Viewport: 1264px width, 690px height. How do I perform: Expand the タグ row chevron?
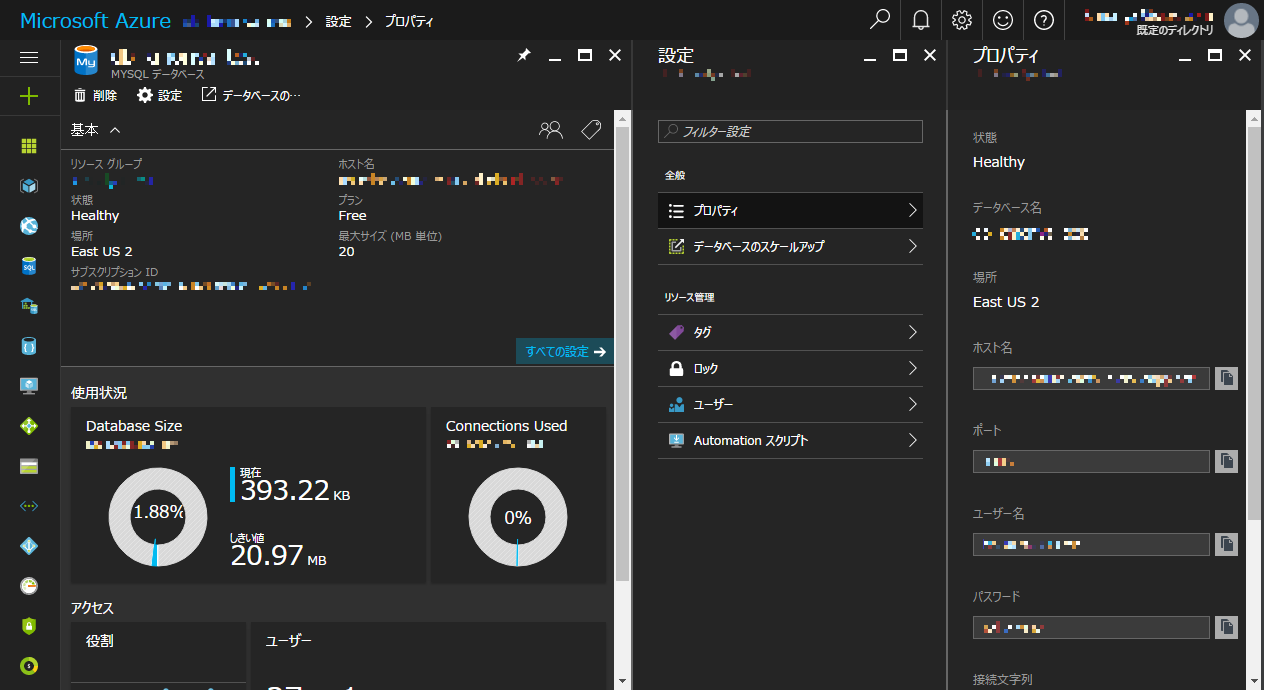pos(912,331)
